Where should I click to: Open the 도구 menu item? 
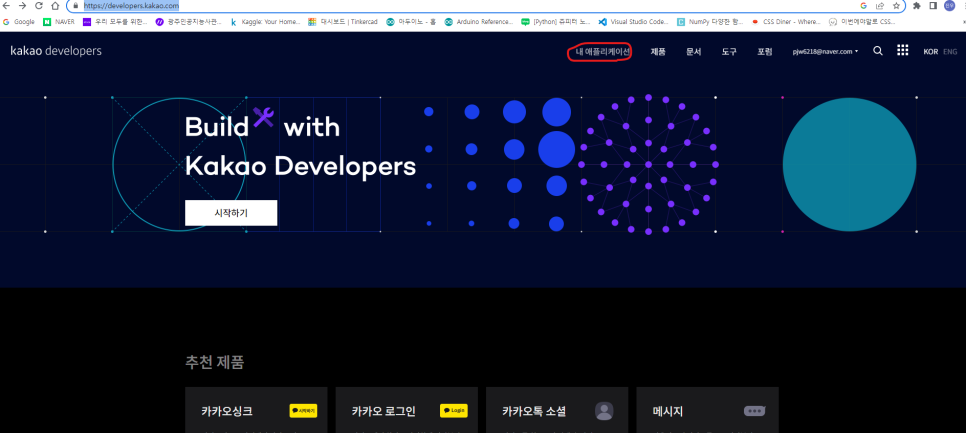click(x=729, y=52)
